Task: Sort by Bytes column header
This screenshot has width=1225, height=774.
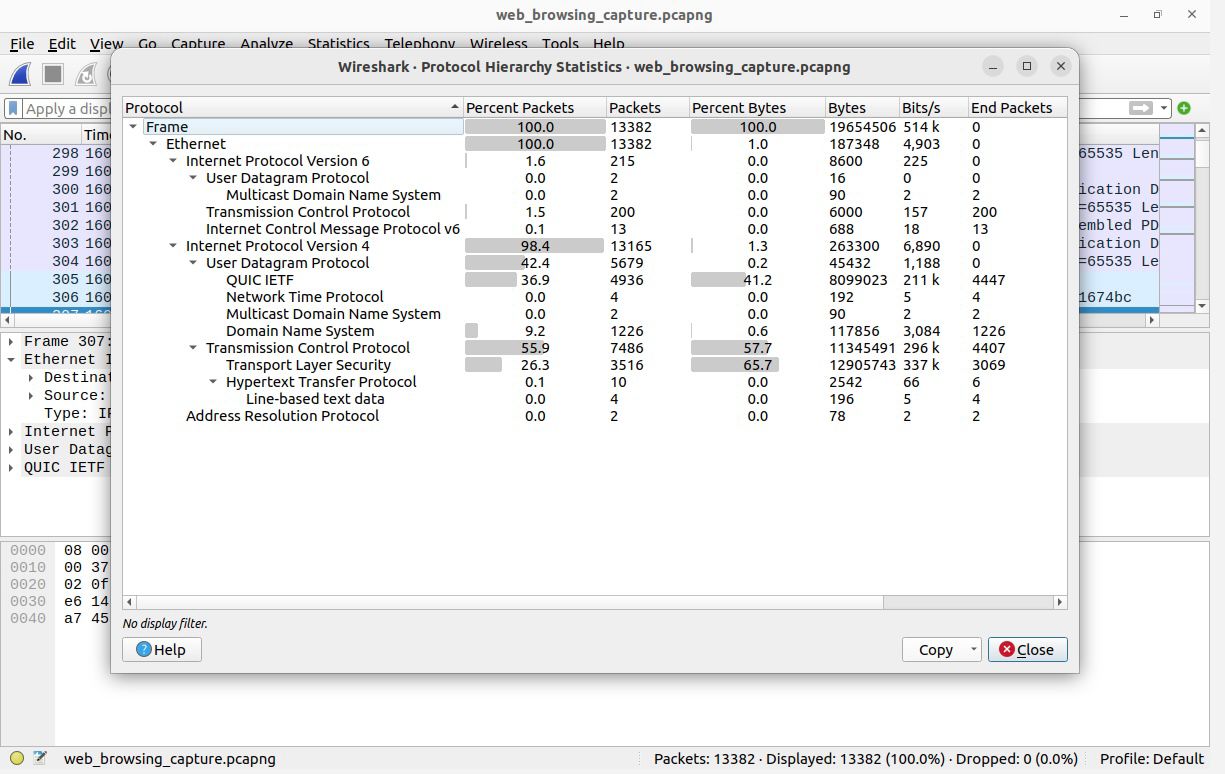Action: (861, 107)
